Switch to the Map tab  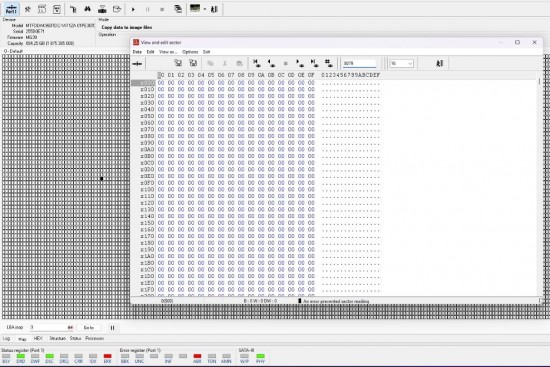[x=22, y=339]
